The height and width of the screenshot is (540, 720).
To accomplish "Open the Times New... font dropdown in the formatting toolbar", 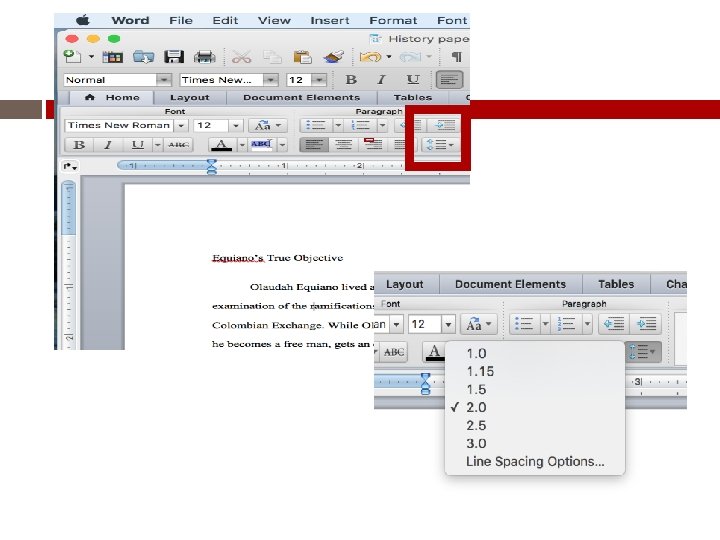I will [271, 80].
